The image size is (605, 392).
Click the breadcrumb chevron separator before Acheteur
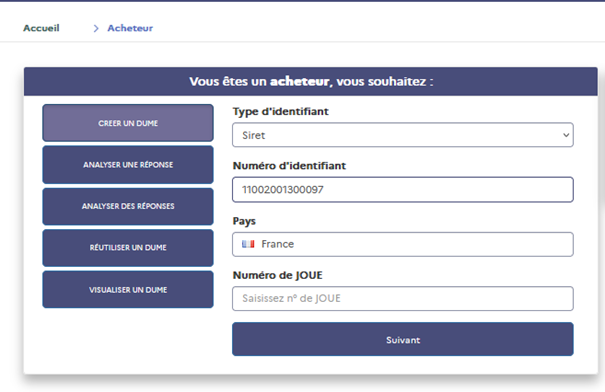pos(96,29)
